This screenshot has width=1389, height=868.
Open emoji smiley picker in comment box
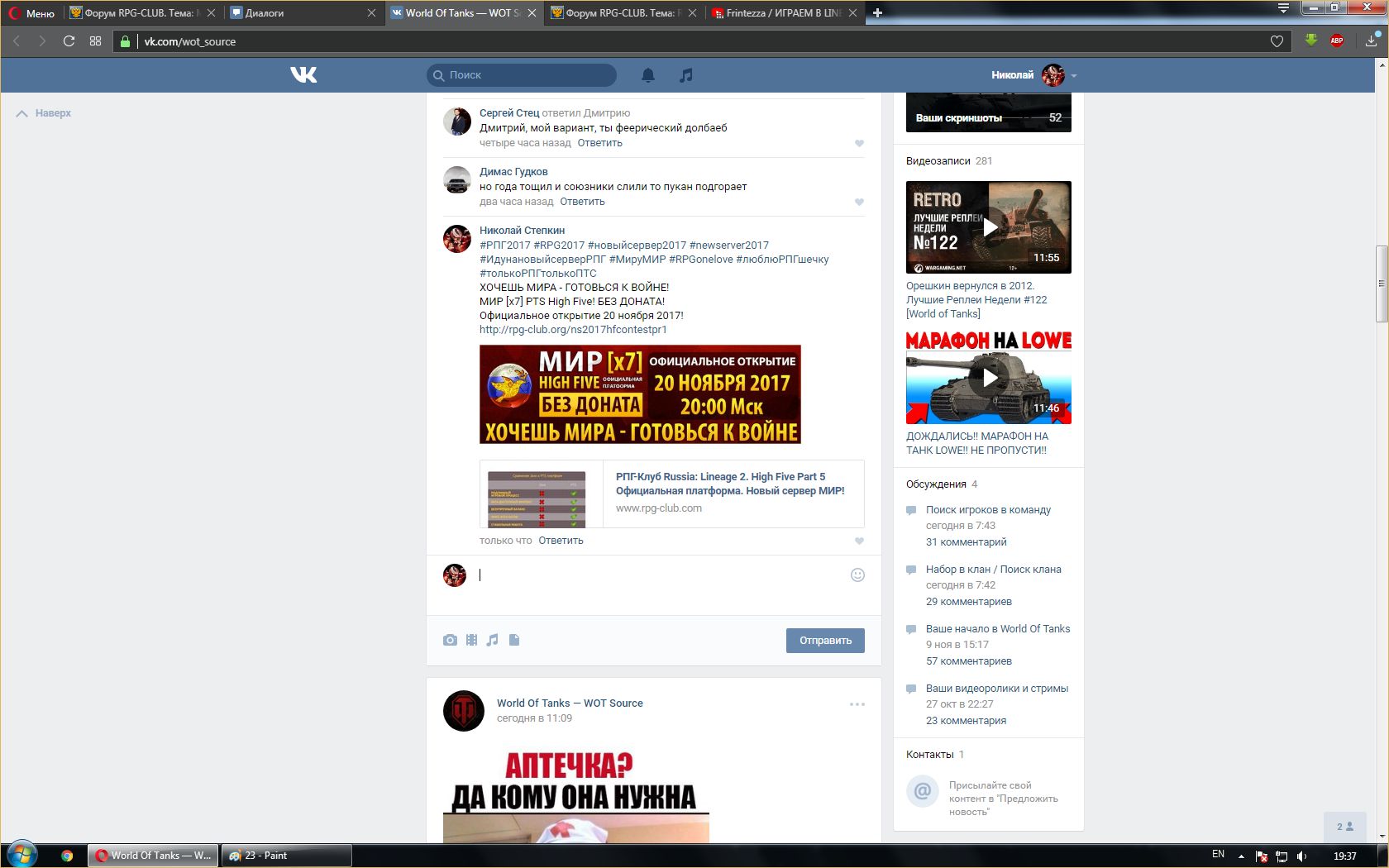tap(857, 575)
